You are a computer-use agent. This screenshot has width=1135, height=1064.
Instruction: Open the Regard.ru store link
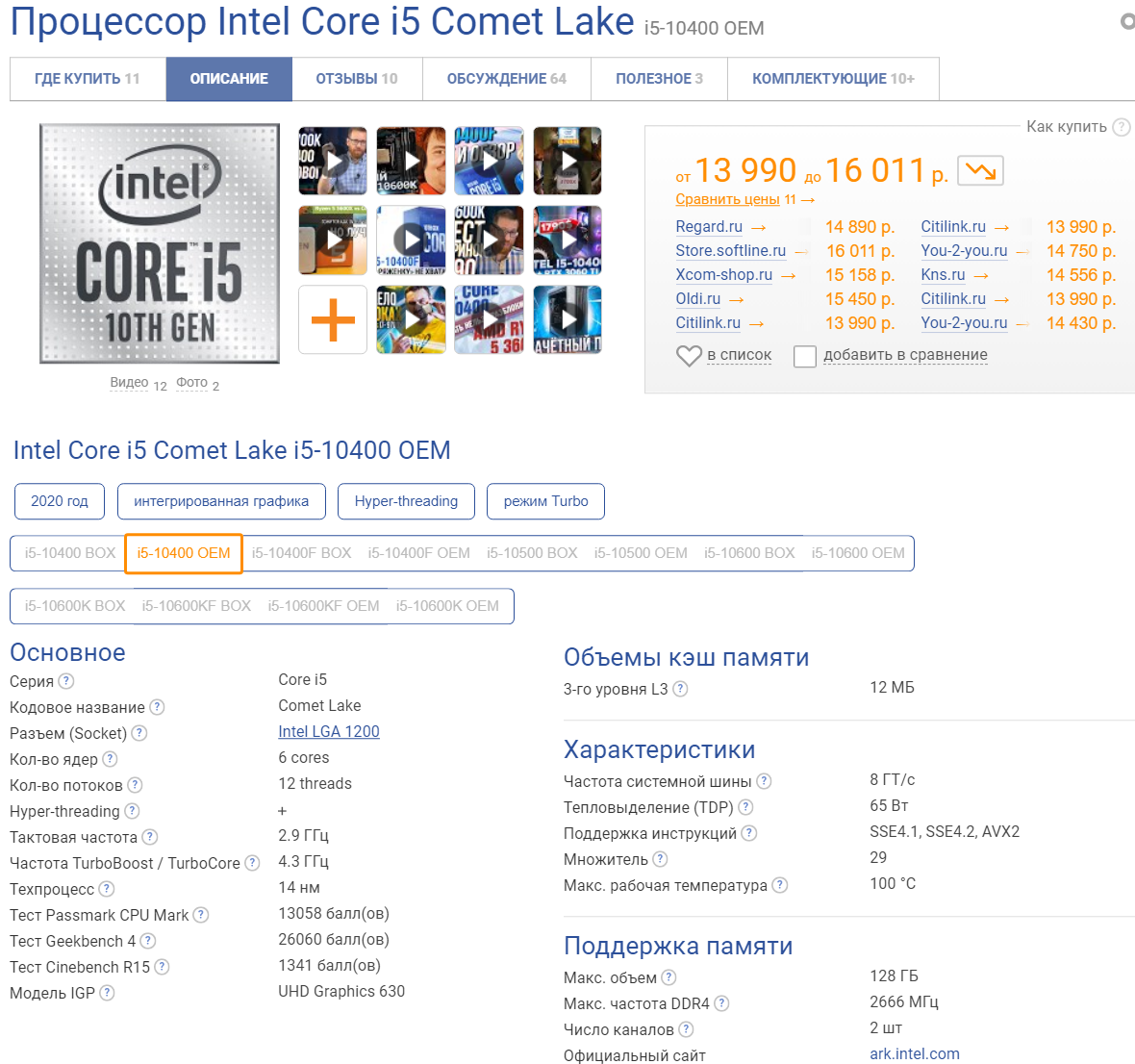(709, 226)
